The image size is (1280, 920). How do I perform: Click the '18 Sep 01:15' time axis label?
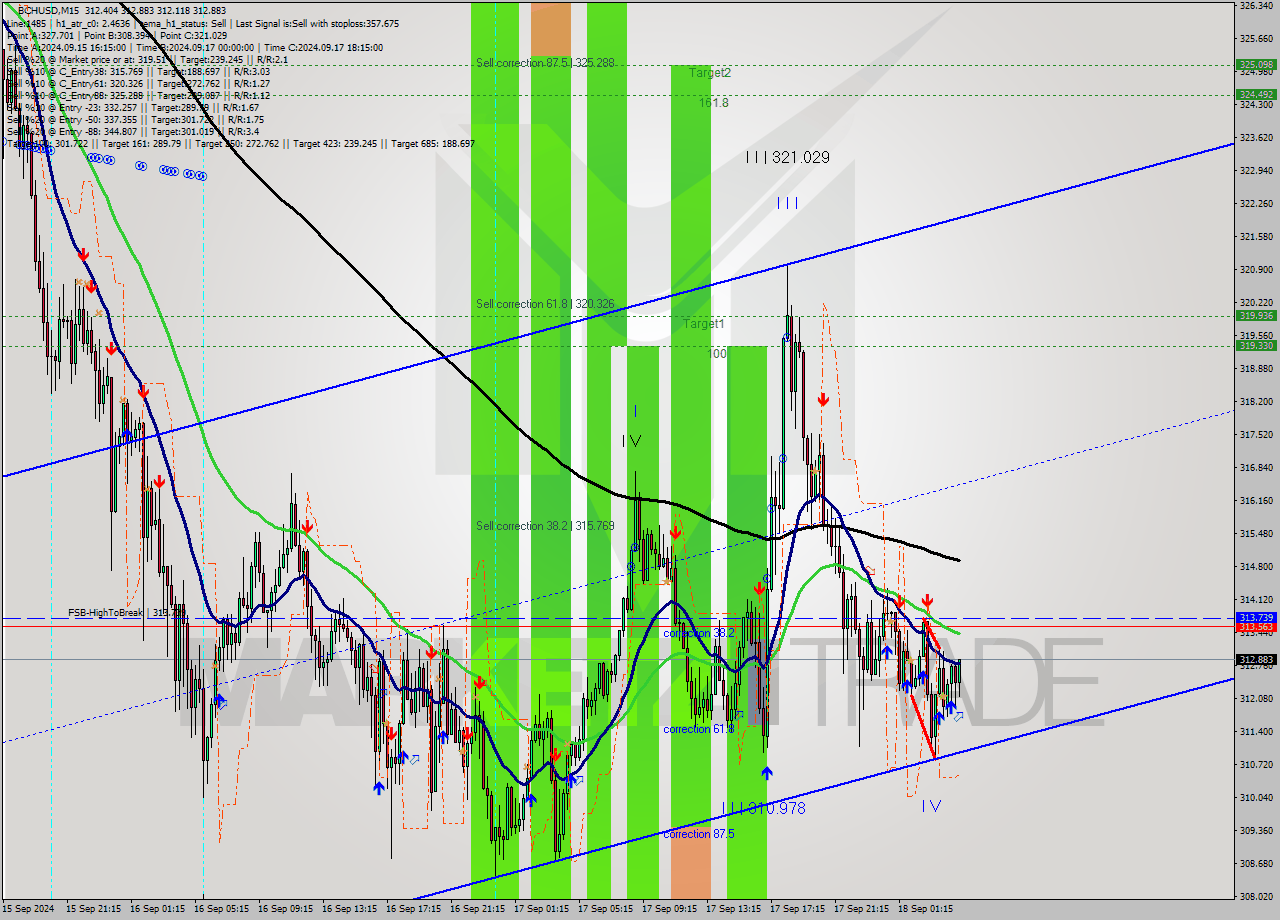(x=925, y=909)
